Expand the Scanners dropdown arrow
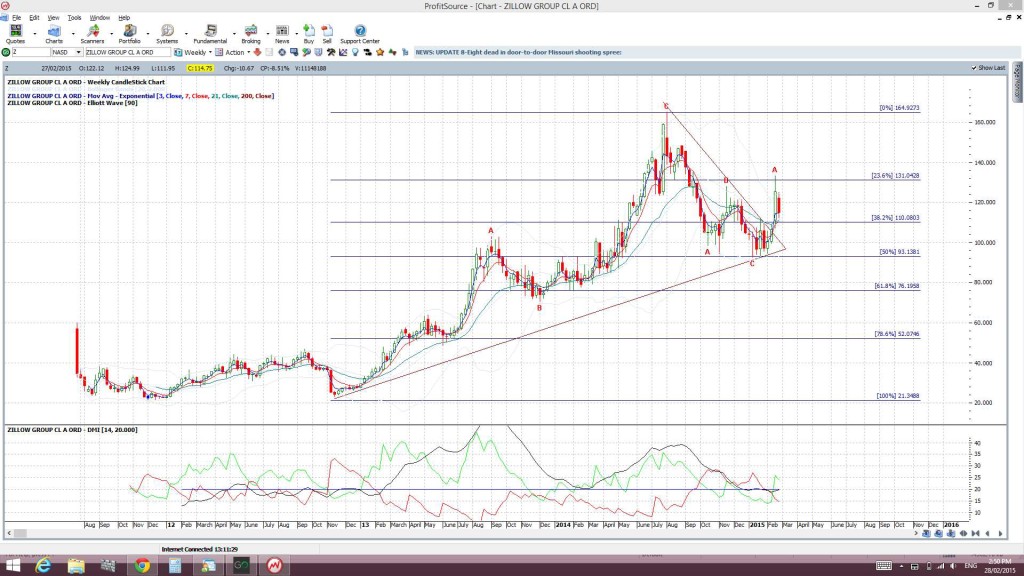 coord(111,33)
